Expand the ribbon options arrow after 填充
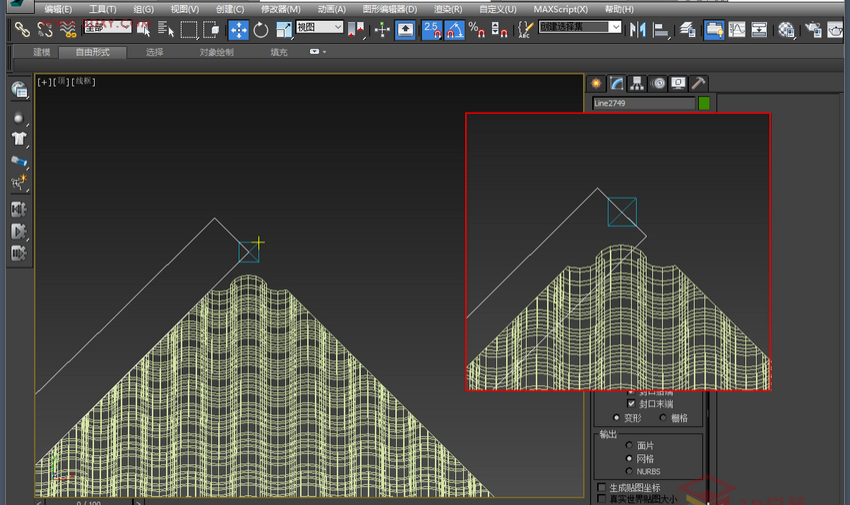The width and height of the screenshot is (850, 505). click(318, 52)
